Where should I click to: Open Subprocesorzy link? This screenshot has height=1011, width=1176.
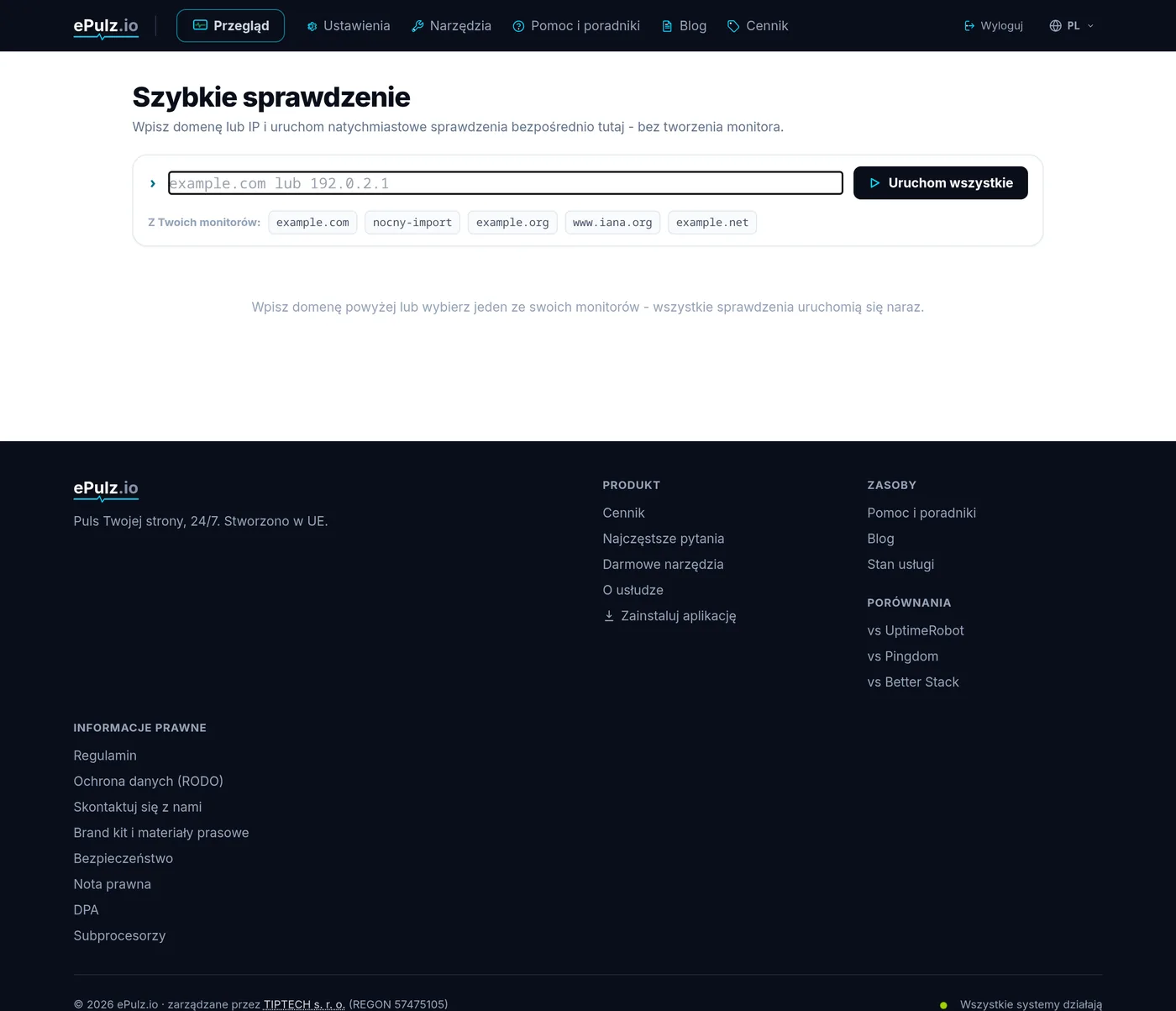[119, 936]
